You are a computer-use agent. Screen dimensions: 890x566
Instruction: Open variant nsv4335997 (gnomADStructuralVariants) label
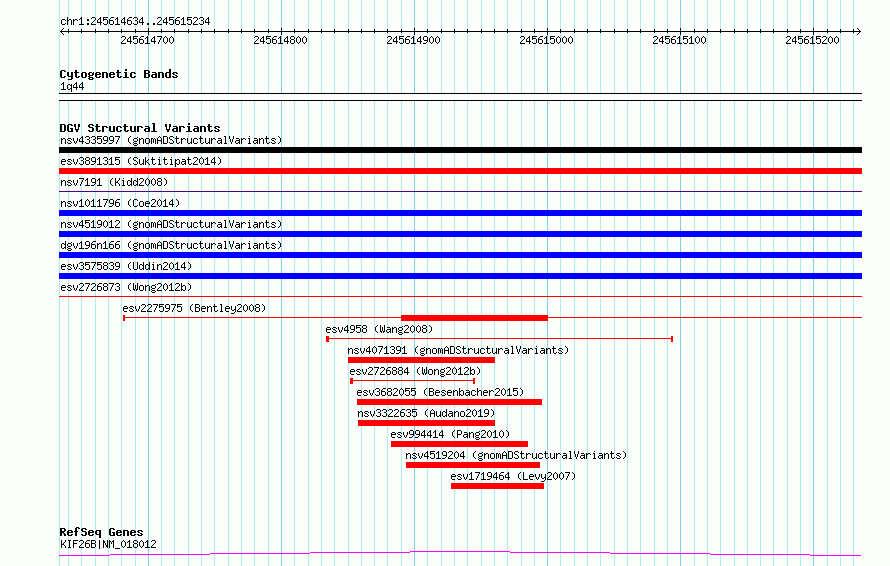[x=171, y=140]
